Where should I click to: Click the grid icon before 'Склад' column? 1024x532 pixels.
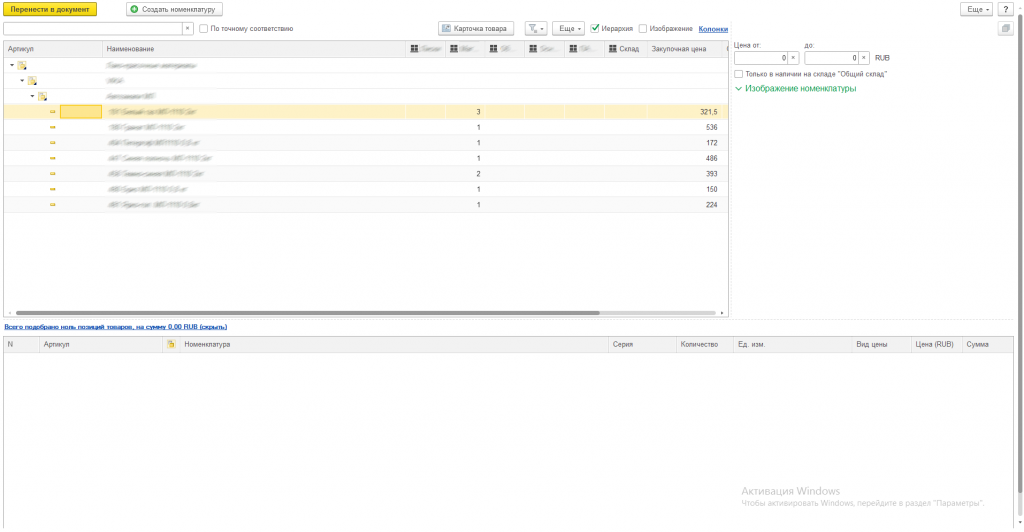click(x=611, y=48)
